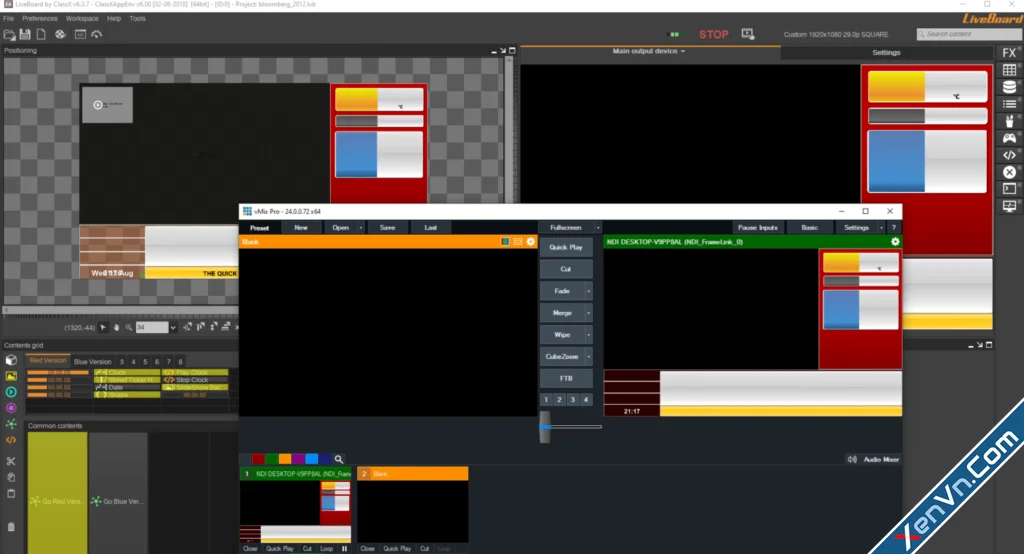Expand the vMix Settings dropdown arrow

point(881,227)
